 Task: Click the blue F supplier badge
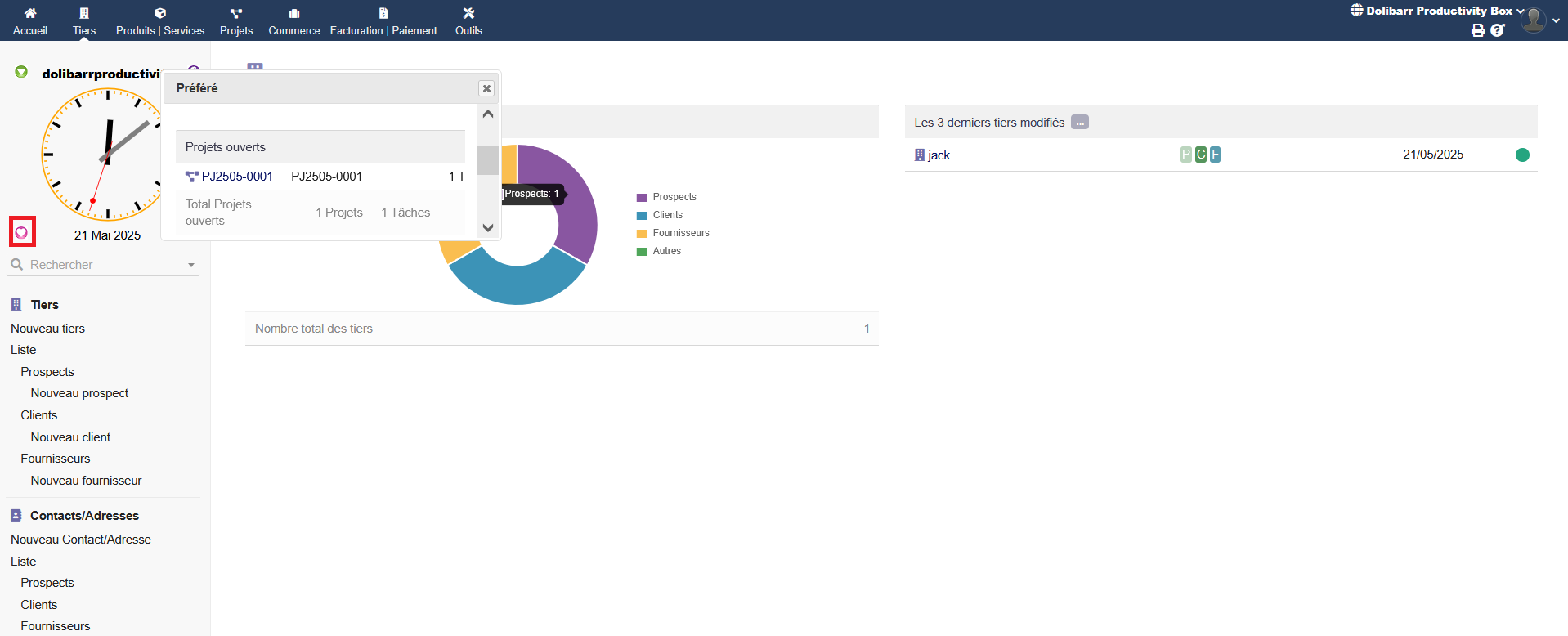(x=1215, y=155)
